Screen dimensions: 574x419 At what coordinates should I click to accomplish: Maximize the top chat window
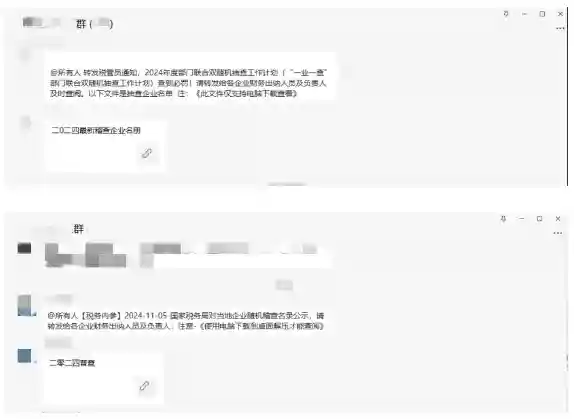pyautogui.click(x=542, y=14)
